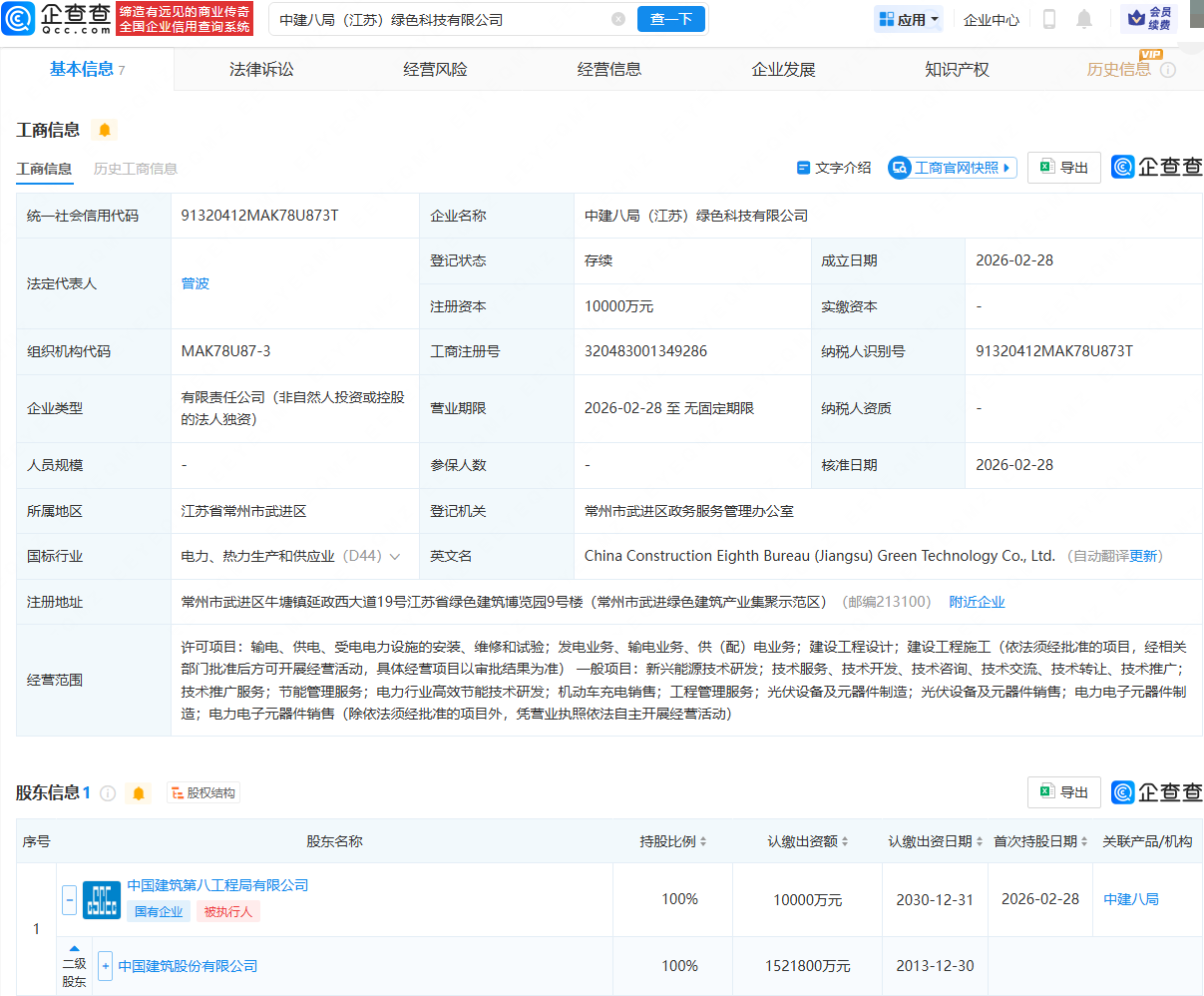Open 股权结构 in the shareholder section
The height and width of the screenshot is (996, 1204).
(x=202, y=791)
